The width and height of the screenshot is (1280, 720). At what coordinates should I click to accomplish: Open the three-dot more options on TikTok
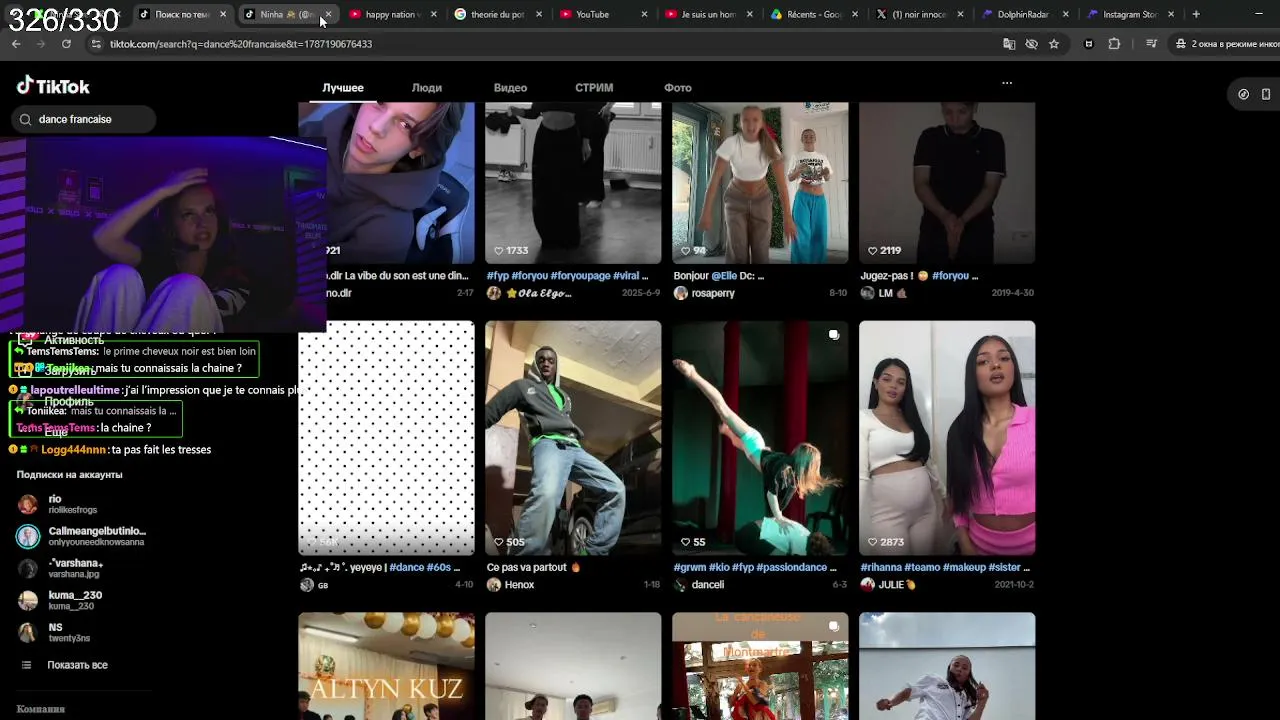[1007, 83]
